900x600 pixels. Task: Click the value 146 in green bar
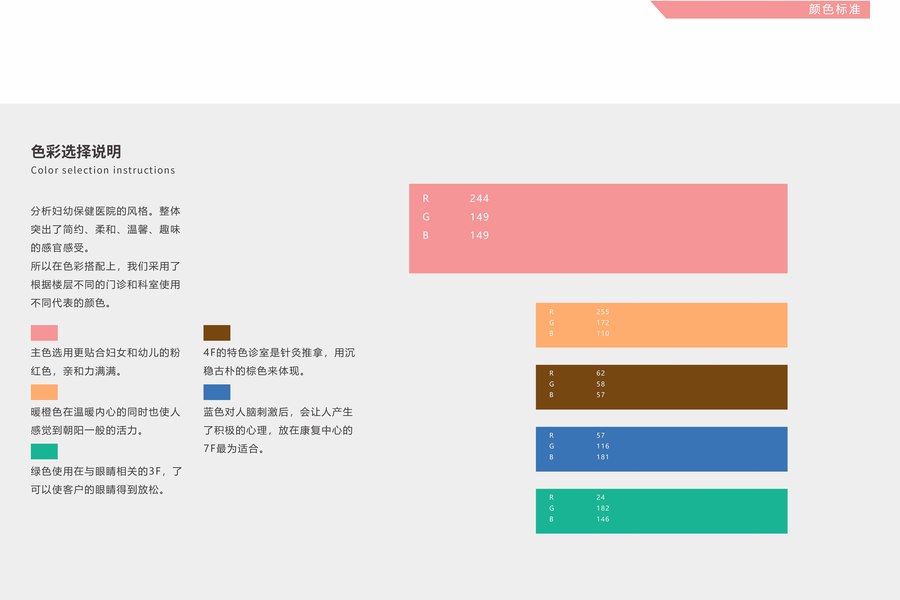(602, 519)
